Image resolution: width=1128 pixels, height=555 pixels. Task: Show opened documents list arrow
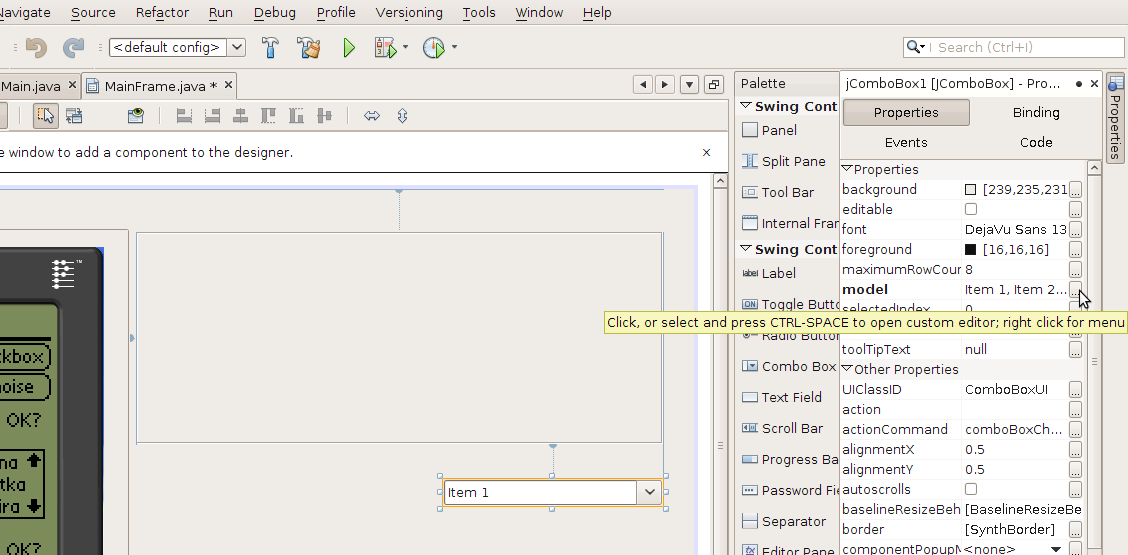click(689, 85)
